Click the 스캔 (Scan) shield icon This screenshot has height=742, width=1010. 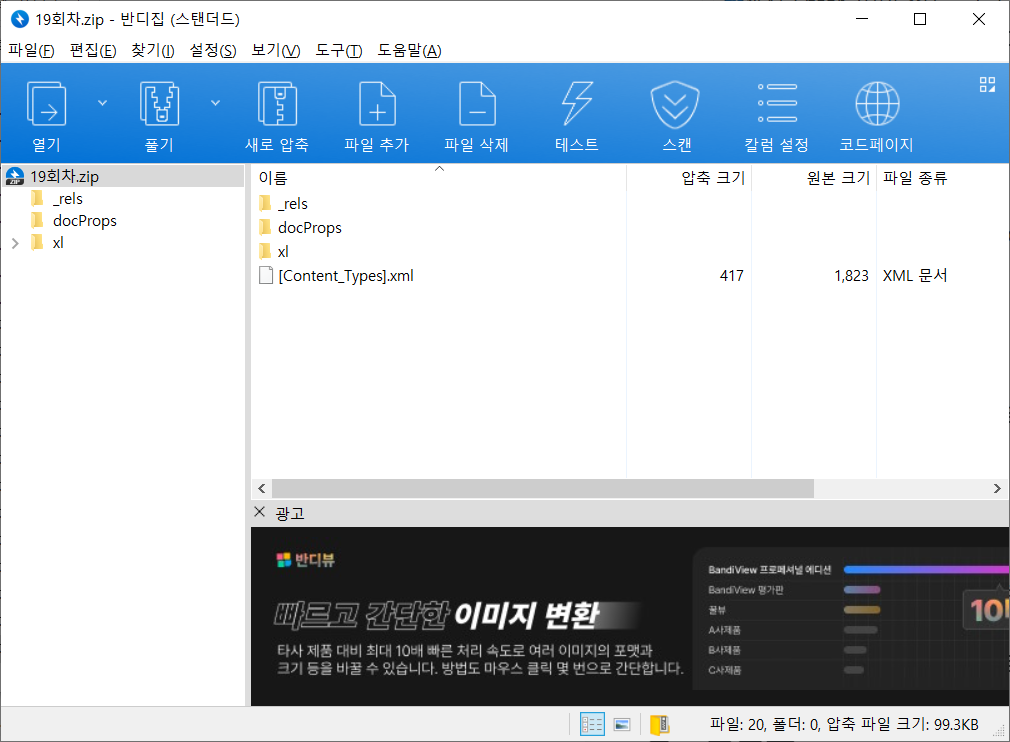[675, 104]
